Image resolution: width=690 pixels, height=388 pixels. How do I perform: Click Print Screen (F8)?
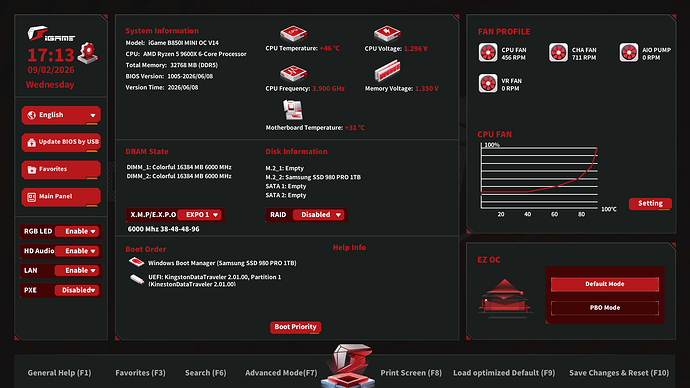pyautogui.click(x=411, y=373)
